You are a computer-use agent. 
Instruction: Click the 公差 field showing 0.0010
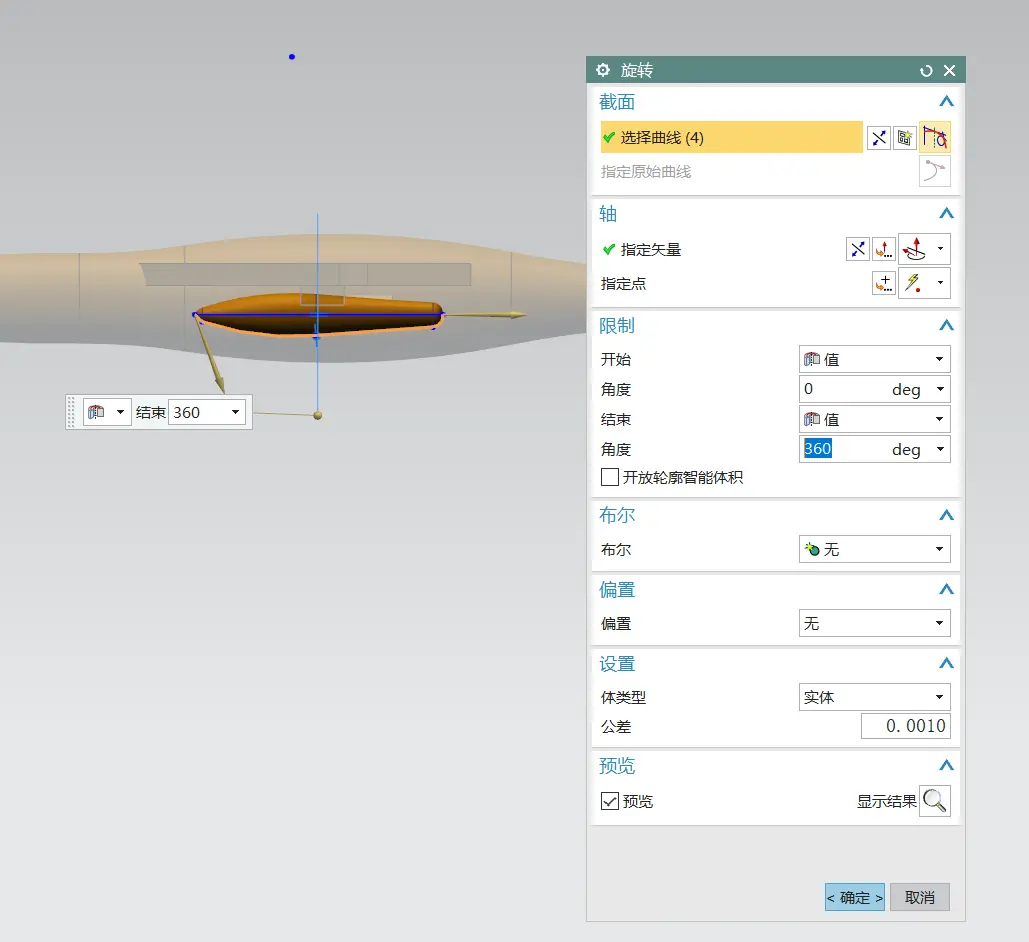pyautogui.click(x=906, y=726)
